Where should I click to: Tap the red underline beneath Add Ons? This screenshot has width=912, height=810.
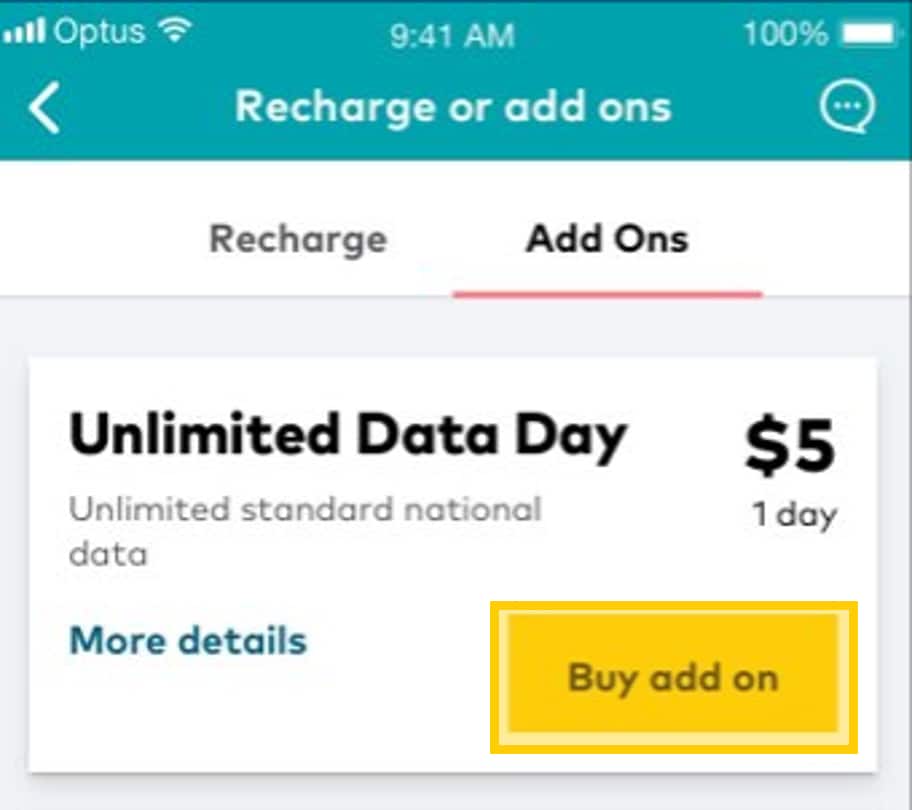607,294
